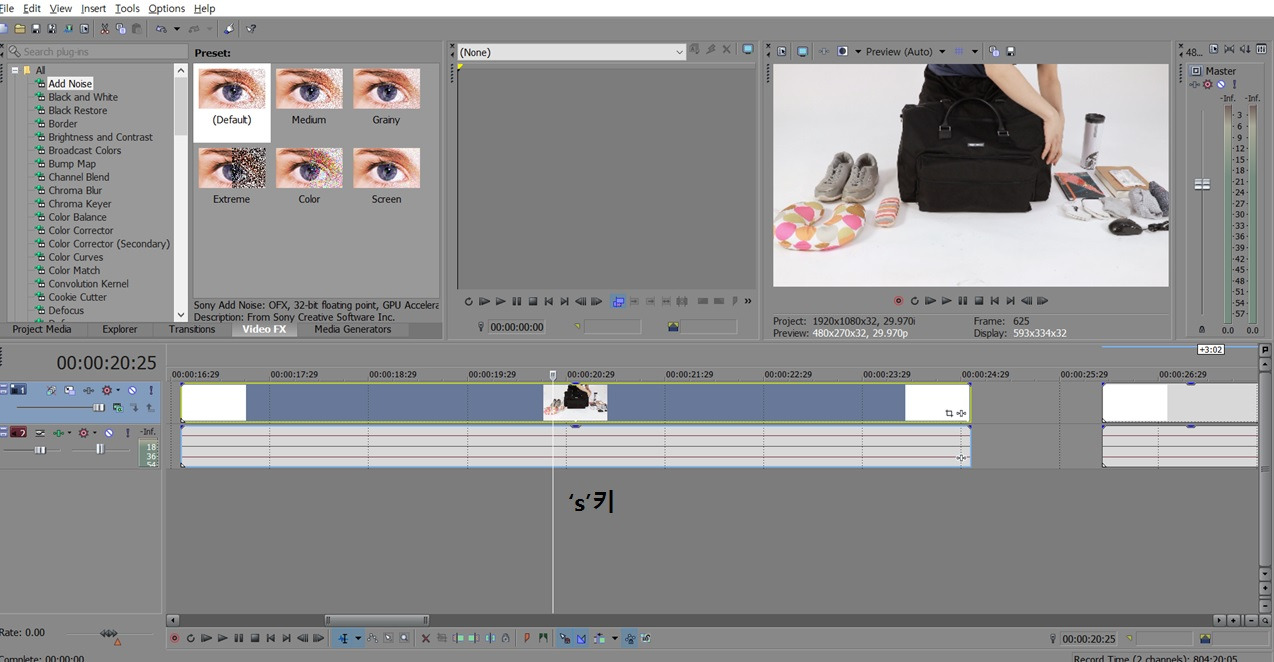Select the Grainy noise preset
The image size is (1274, 662).
tap(386, 96)
